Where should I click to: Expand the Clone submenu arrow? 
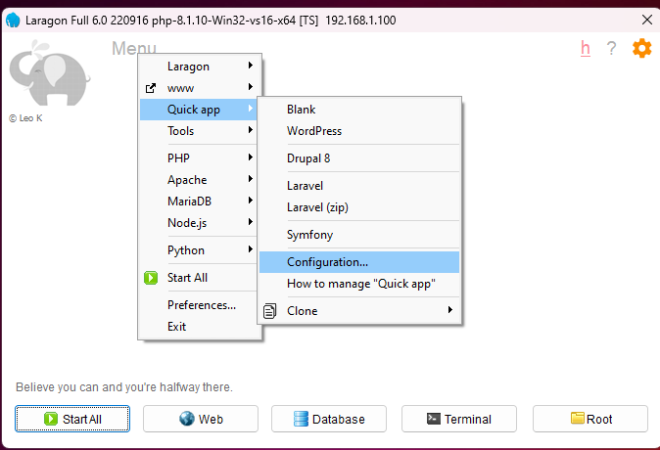click(x=450, y=310)
